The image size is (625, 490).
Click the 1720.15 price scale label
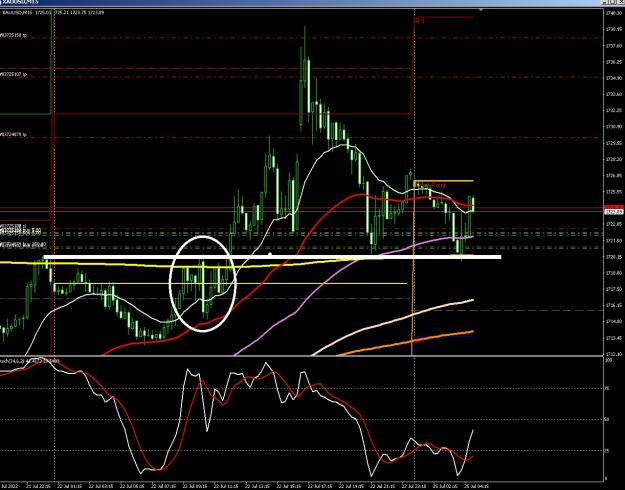[613, 257]
